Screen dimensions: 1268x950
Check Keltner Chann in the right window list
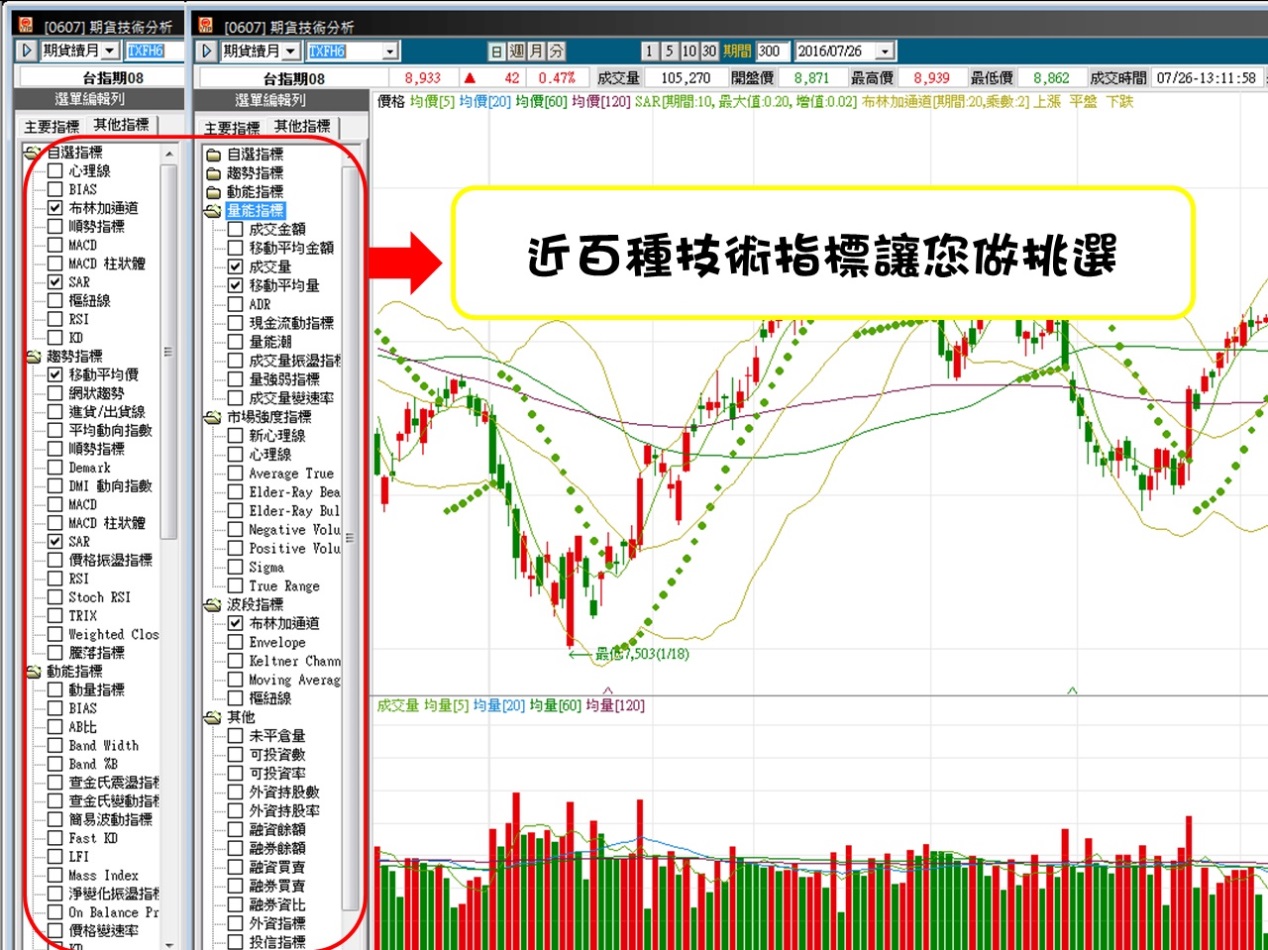(x=235, y=661)
